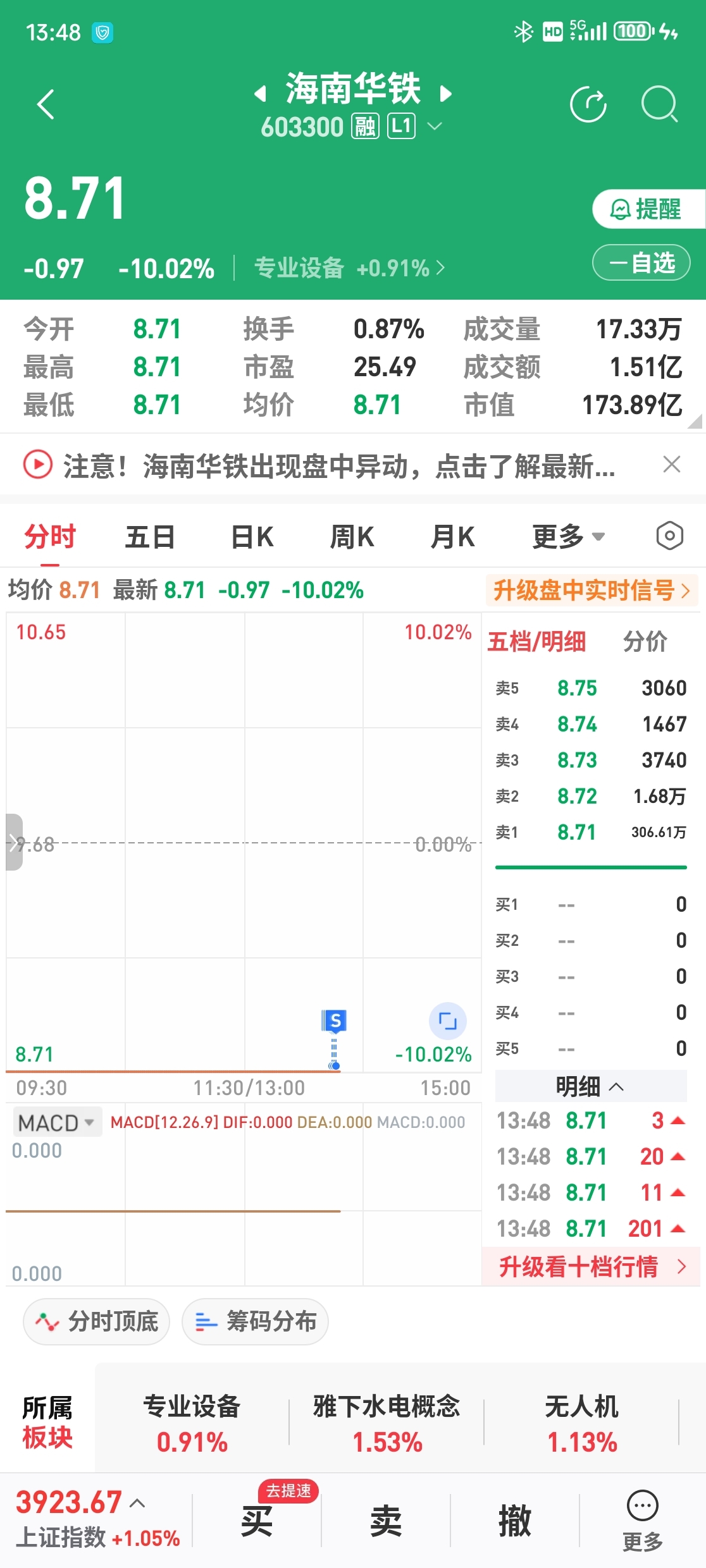Switch to 分价 panel tab
706x1568 pixels.
point(645,642)
